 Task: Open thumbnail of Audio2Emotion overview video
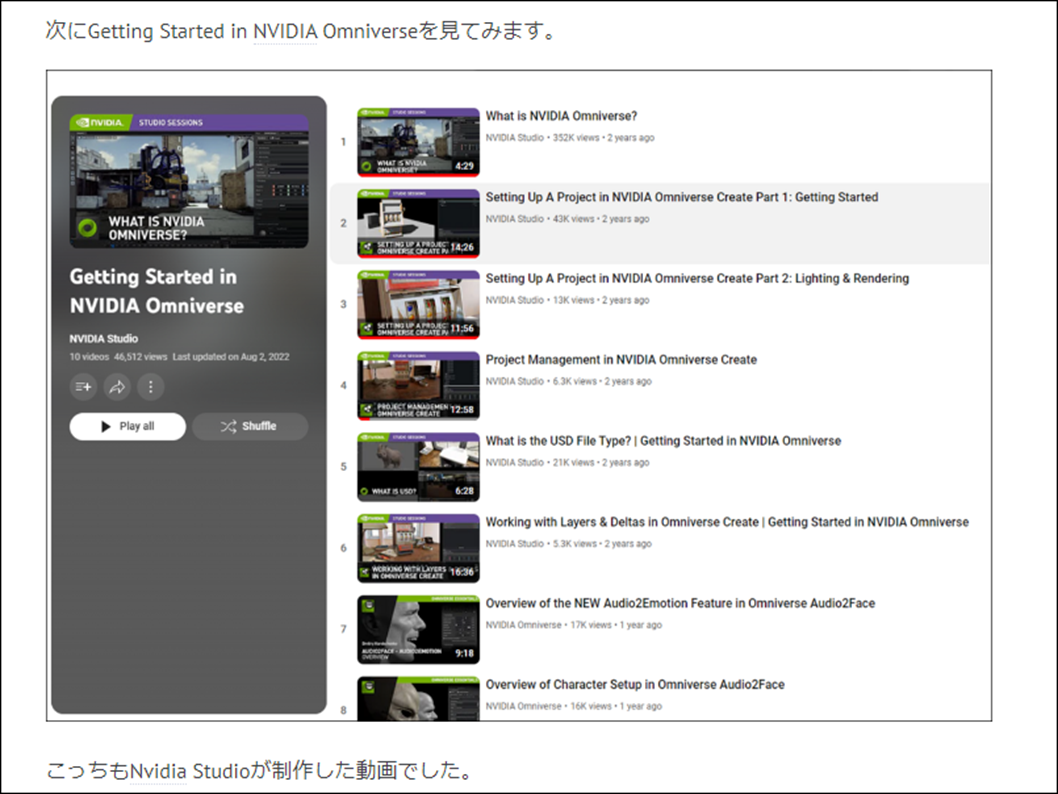[418, 629]
